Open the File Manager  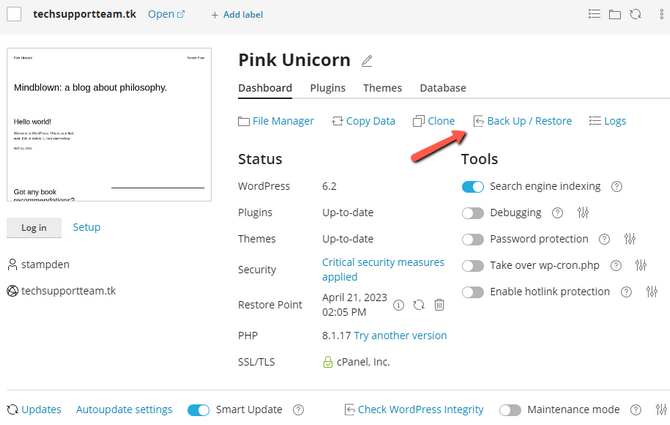tap(276, 121)
